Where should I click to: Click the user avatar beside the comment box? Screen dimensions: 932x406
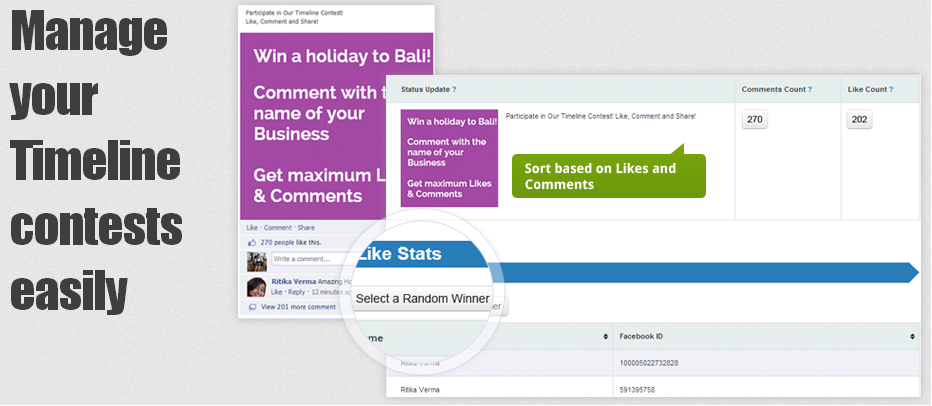click(256, 262)
